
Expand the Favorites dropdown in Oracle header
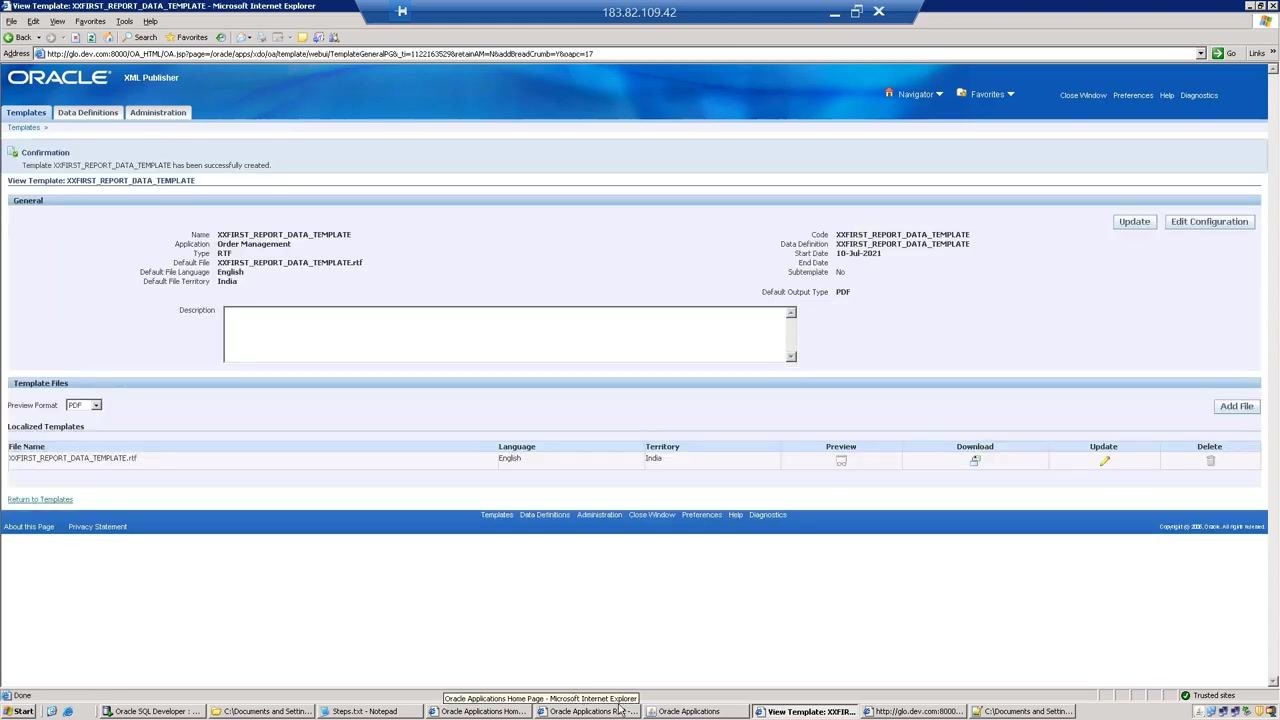pos(1010,94)
